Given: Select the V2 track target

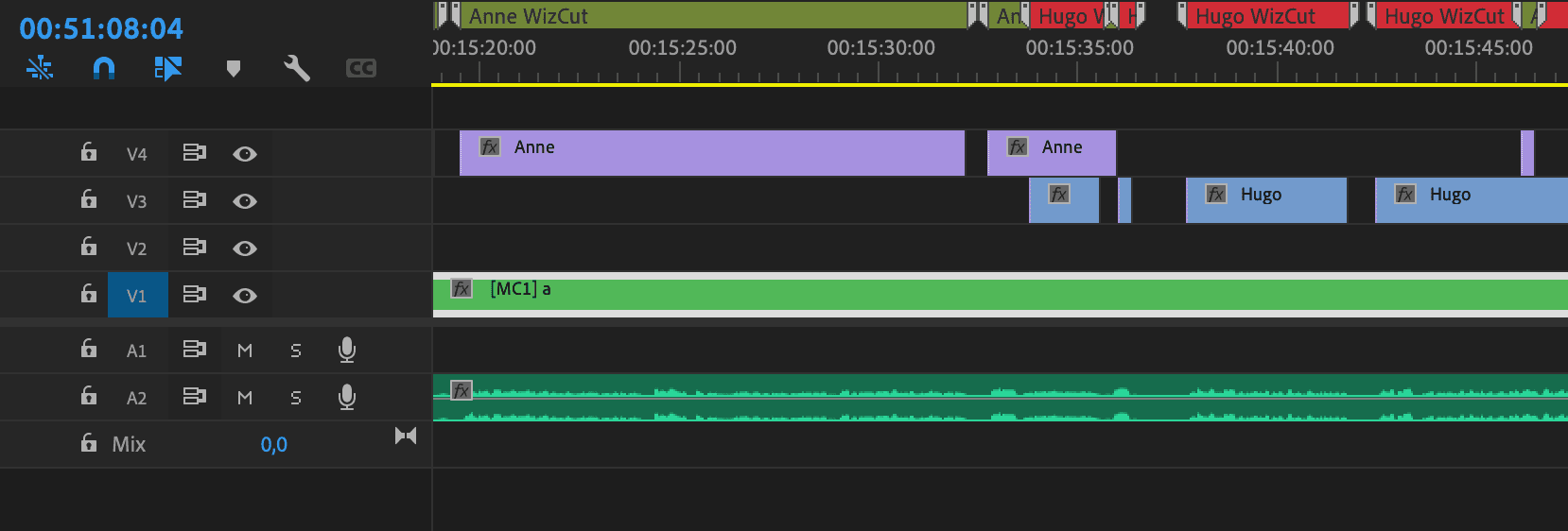Looking at the screenshot, I should coord(137,248).
